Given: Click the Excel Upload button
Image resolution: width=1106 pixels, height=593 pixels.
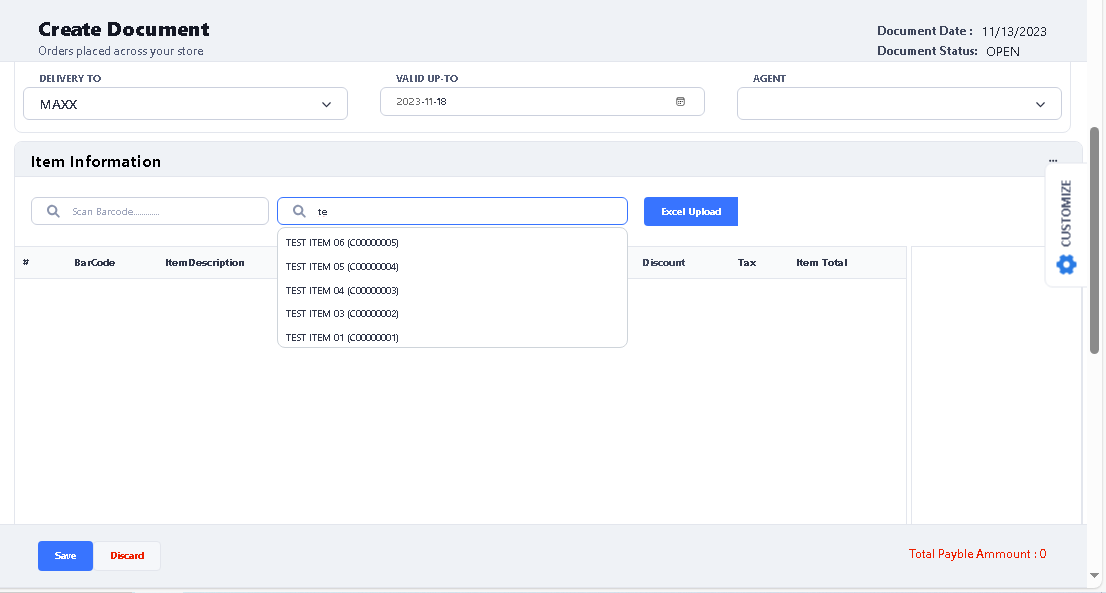Looking at the screenshot, I should (x=690, y=212).
